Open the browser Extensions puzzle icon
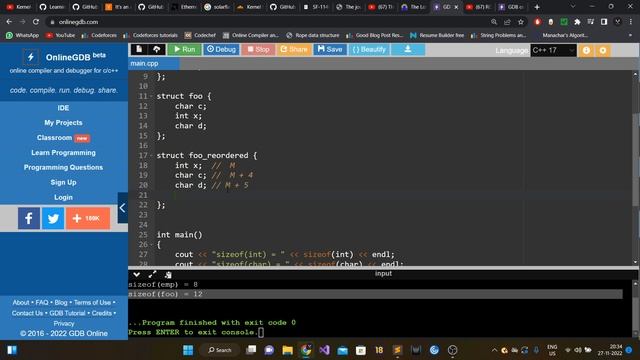The image size is (640, 360). (x=577, y=22)
